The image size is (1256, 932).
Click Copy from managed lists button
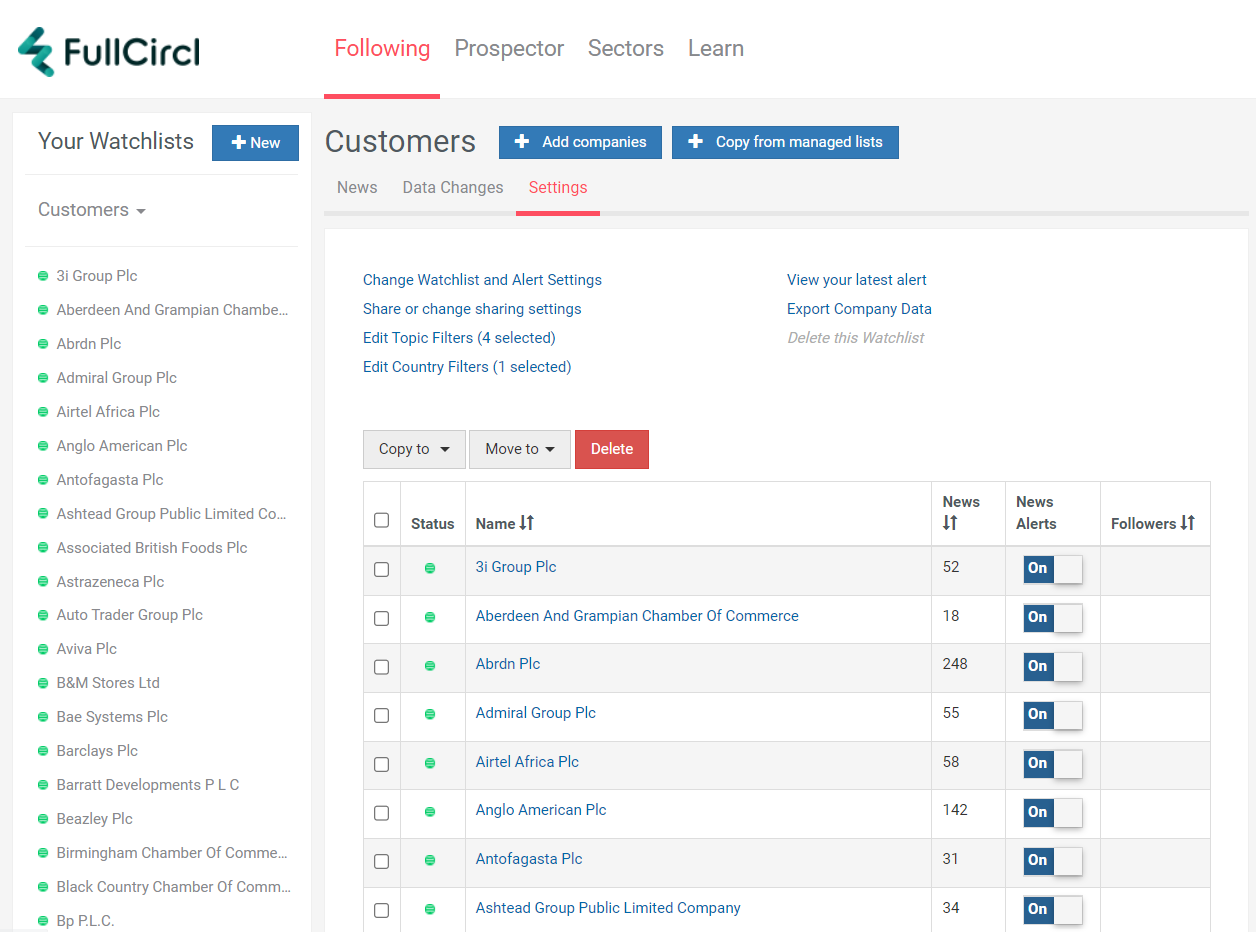[x=785, y=142]
